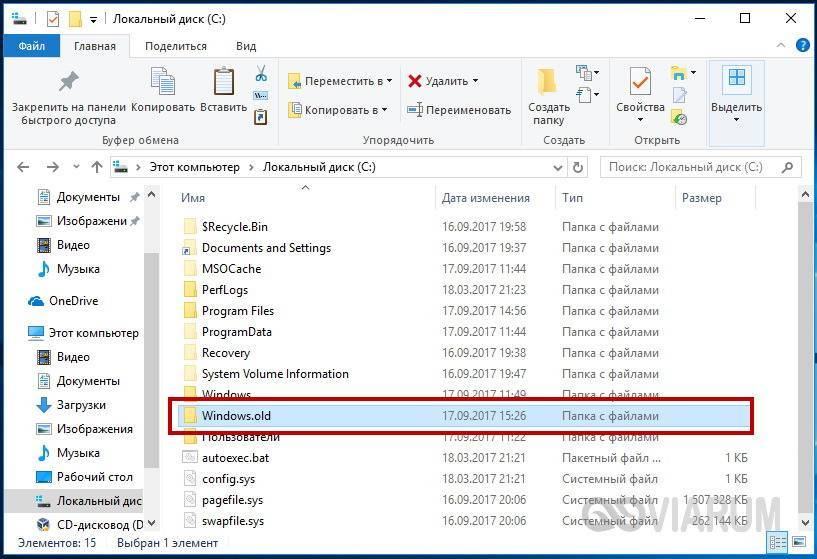817x559 pixels.
Task: Open the Move to (Переместить в) dropdown
Action: pos(339,81)
